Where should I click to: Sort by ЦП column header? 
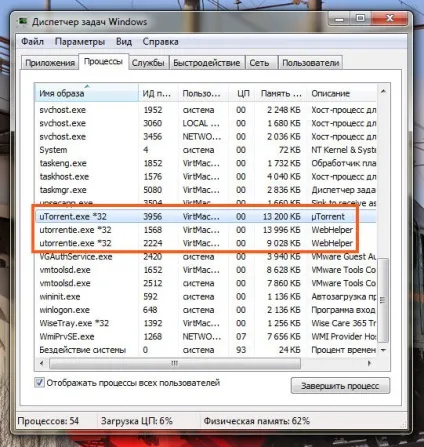click(242, 93)
